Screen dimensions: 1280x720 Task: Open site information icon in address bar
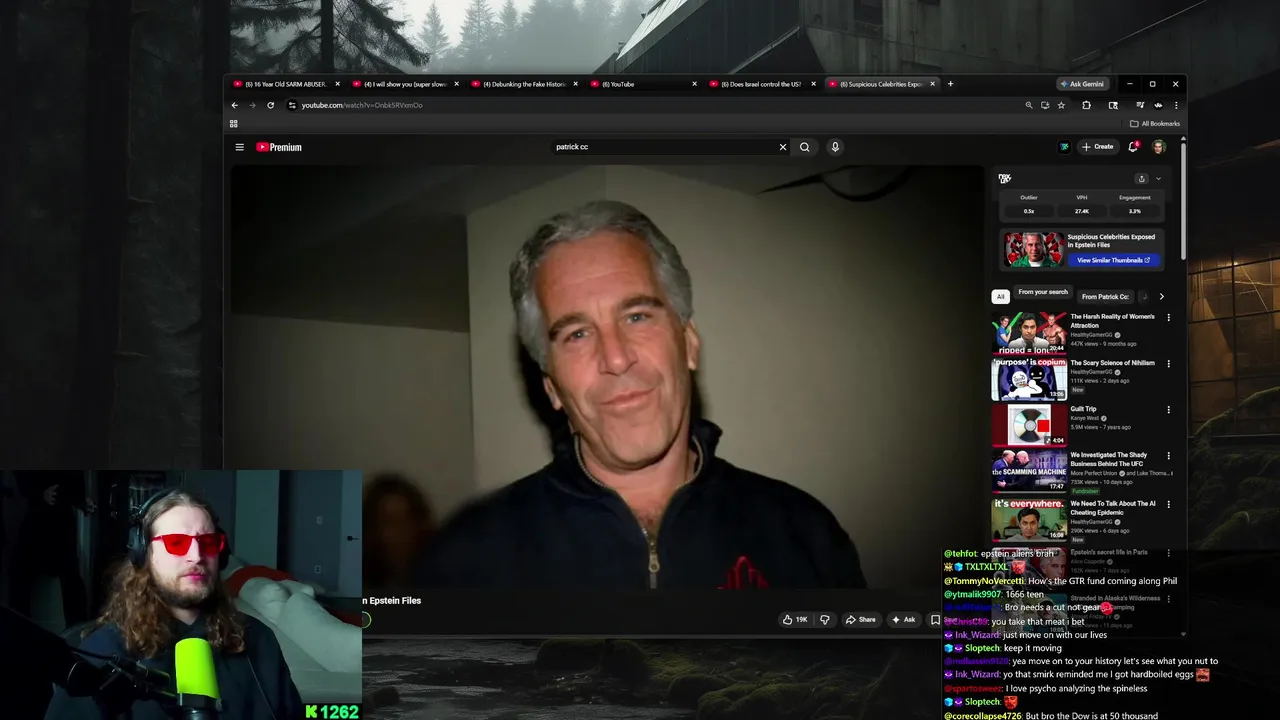pyautogui.click(x=292, y=105)
